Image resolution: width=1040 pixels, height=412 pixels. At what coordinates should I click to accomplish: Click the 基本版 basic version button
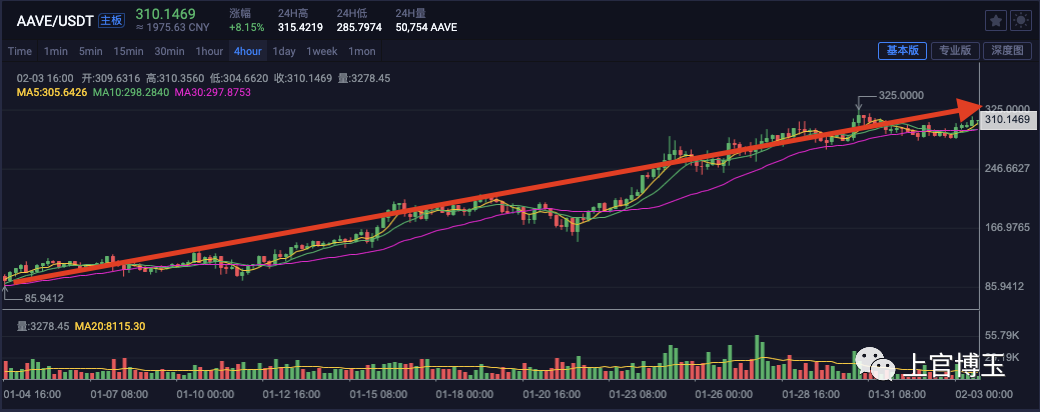coord(903,50)
